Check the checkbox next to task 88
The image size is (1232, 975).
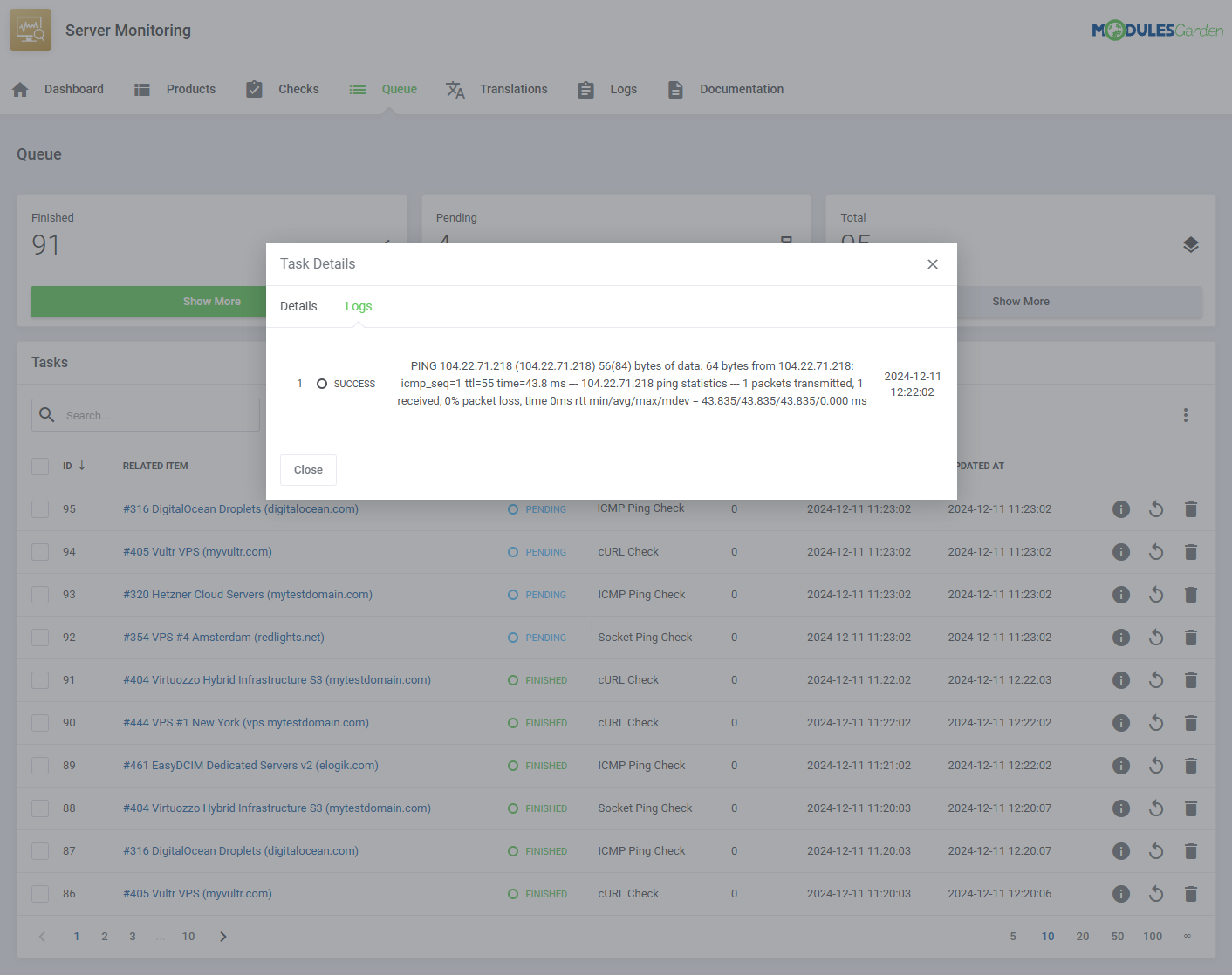click(x=39, y=808)
